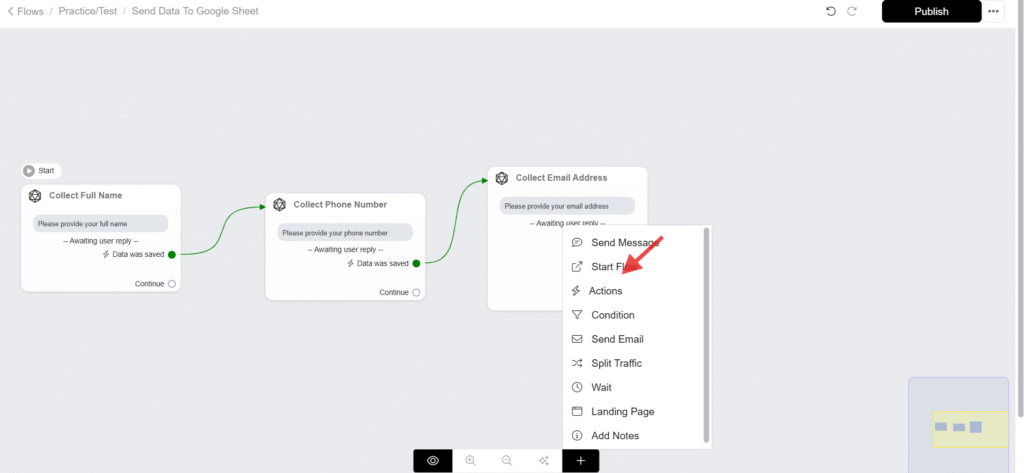Click the zoom out magnifier icon
Viewport: 1024px width, 473px height.
coord(507,461)
